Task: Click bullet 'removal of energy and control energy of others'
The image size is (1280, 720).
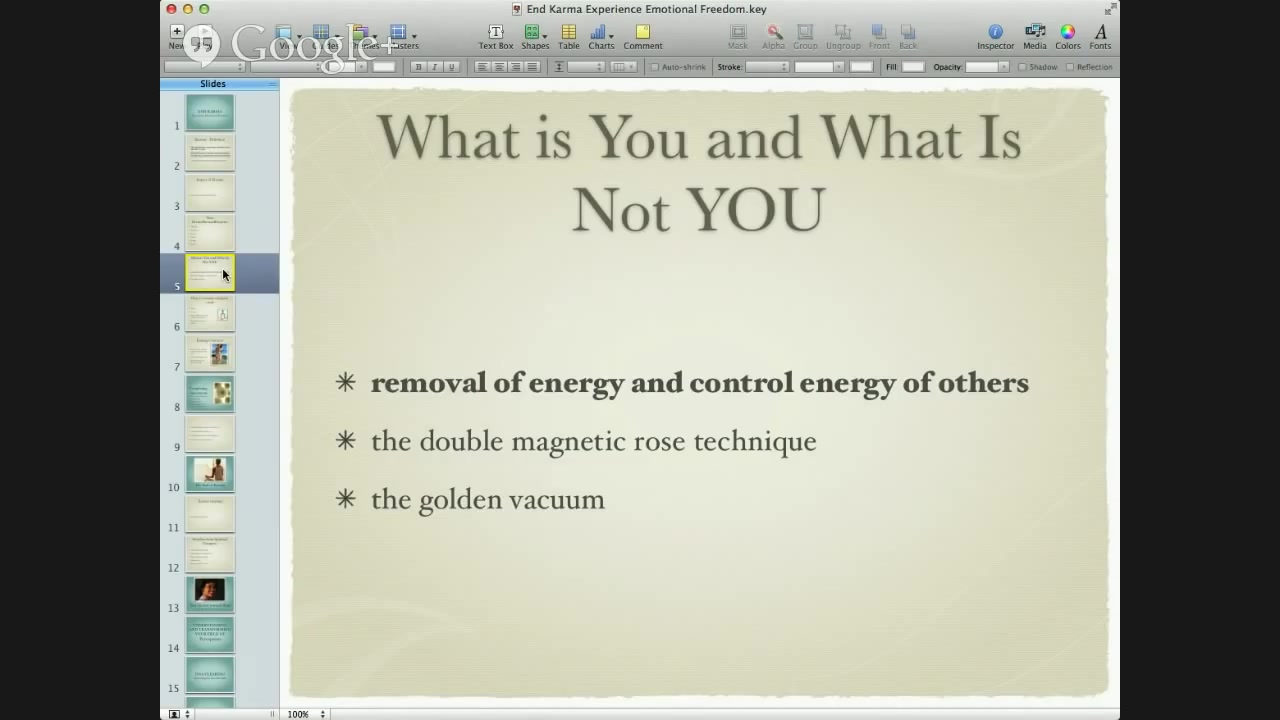Action: click(699, 383)
